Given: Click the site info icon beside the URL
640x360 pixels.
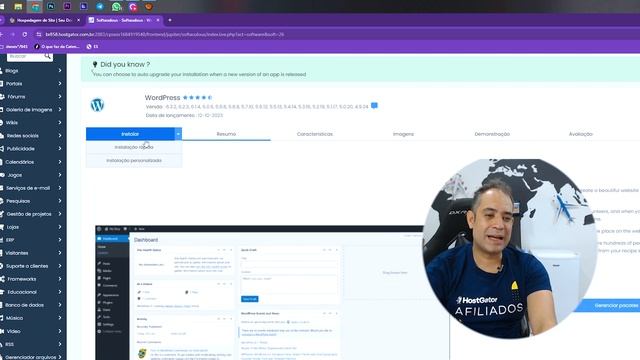Looking at the screenshot, I should 39,35.
